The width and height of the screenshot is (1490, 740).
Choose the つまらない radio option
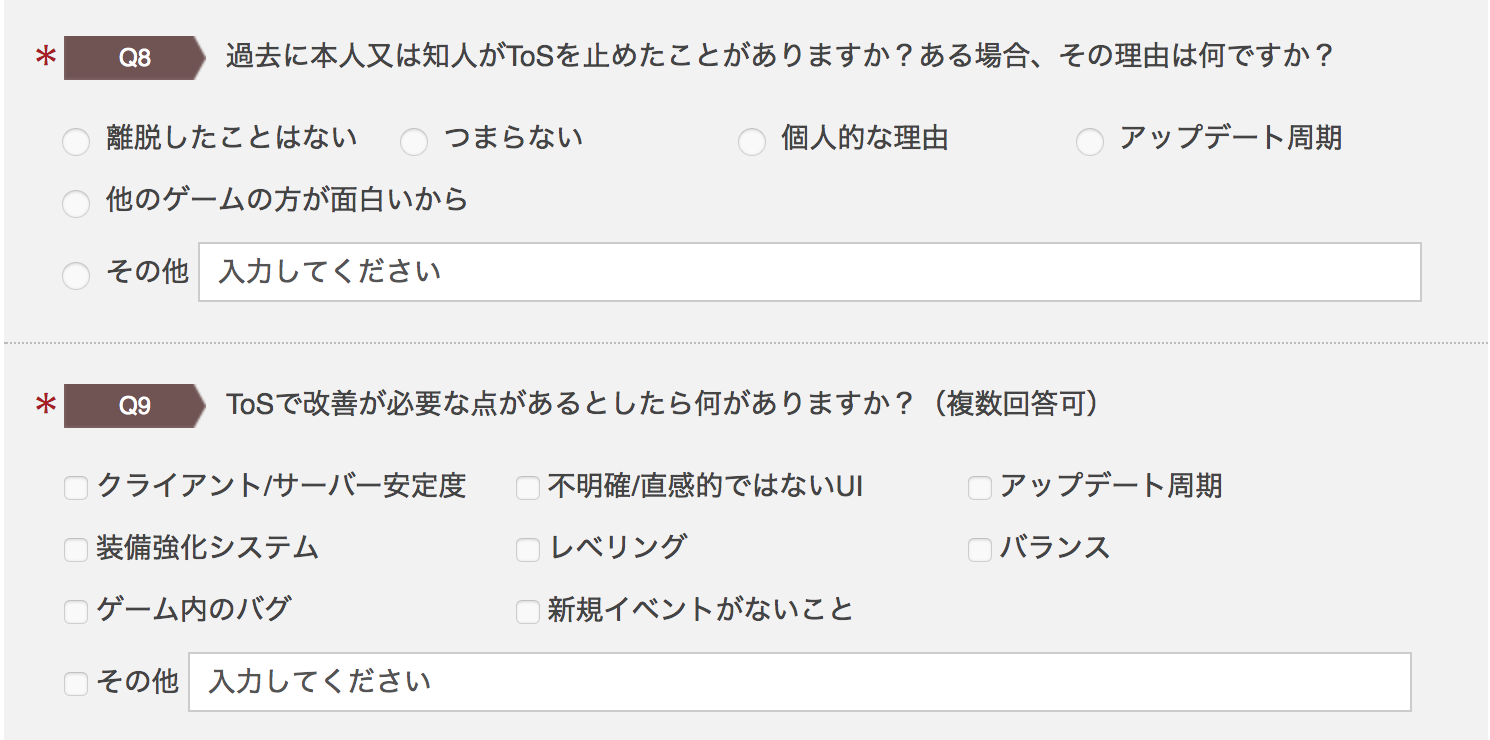414,142
